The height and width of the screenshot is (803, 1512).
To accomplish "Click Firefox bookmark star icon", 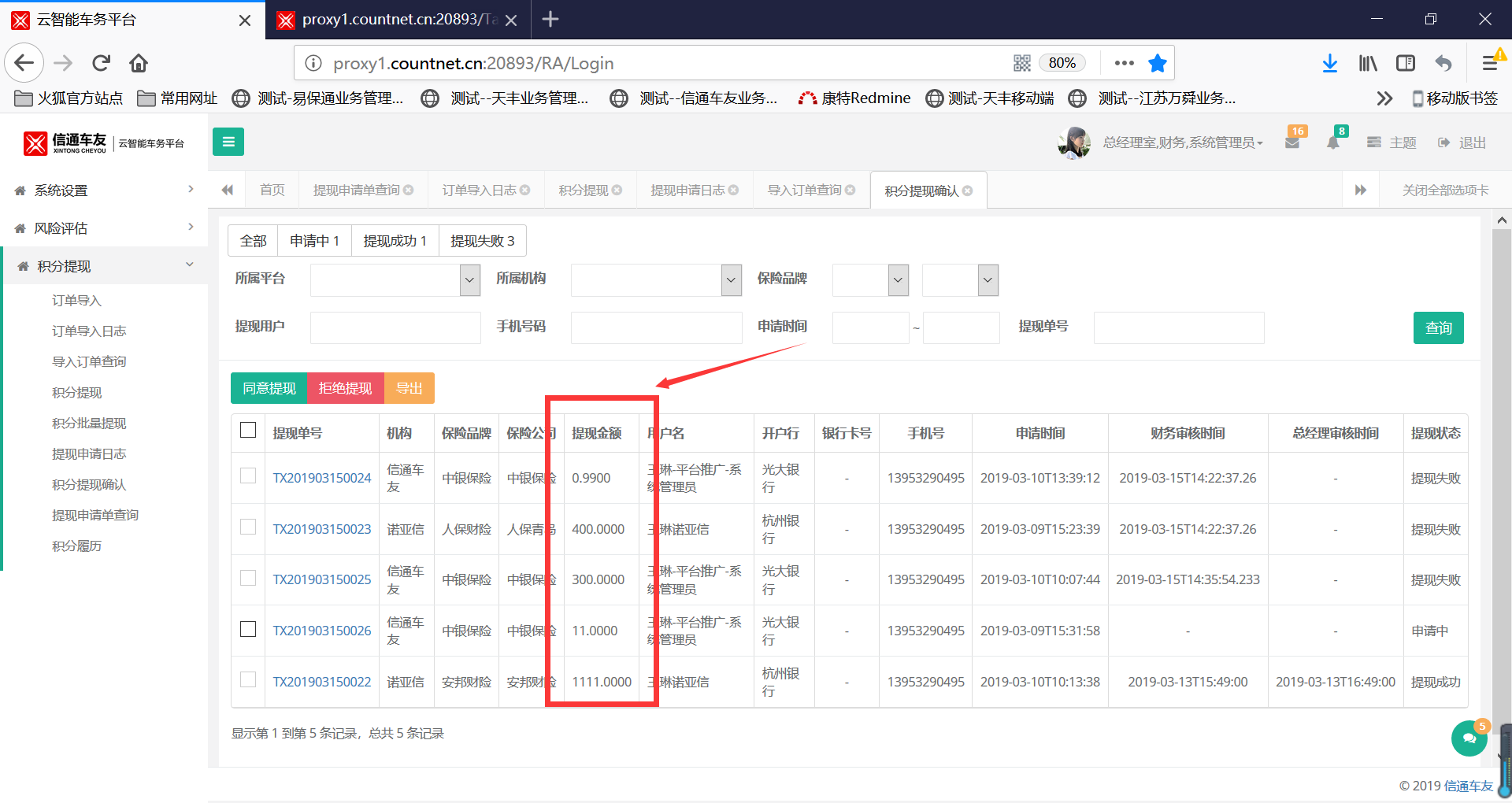I will (1157, 63).
